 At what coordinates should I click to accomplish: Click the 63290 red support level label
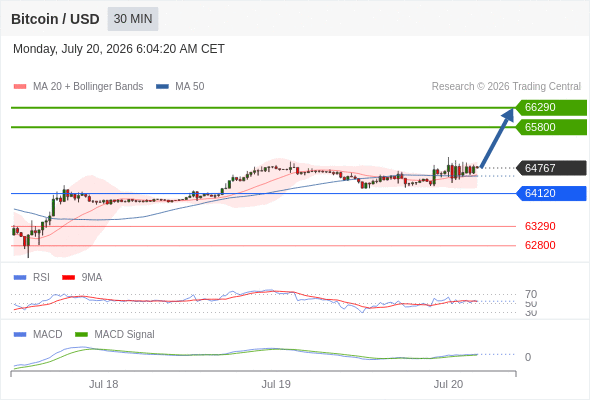tap(540, 226)
